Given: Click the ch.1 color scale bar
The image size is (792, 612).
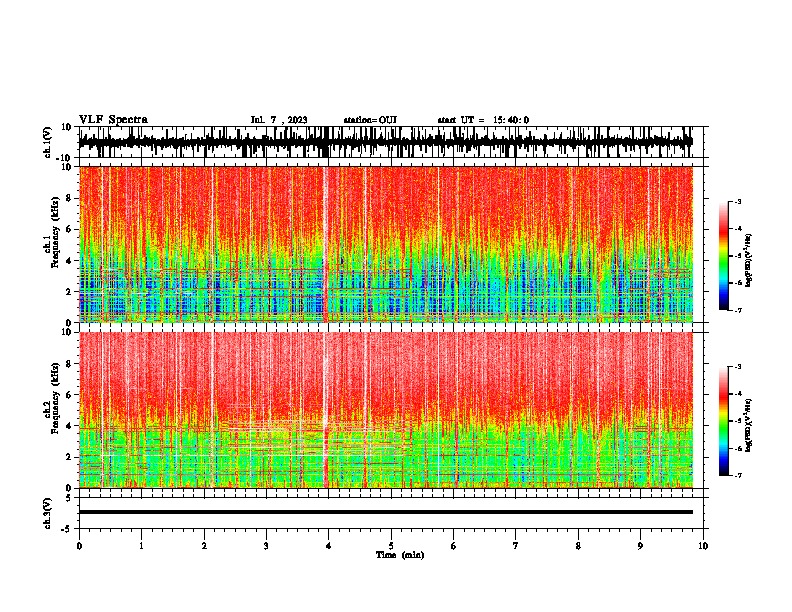Looking at the screenshot, I should click(x=723, y=256).
